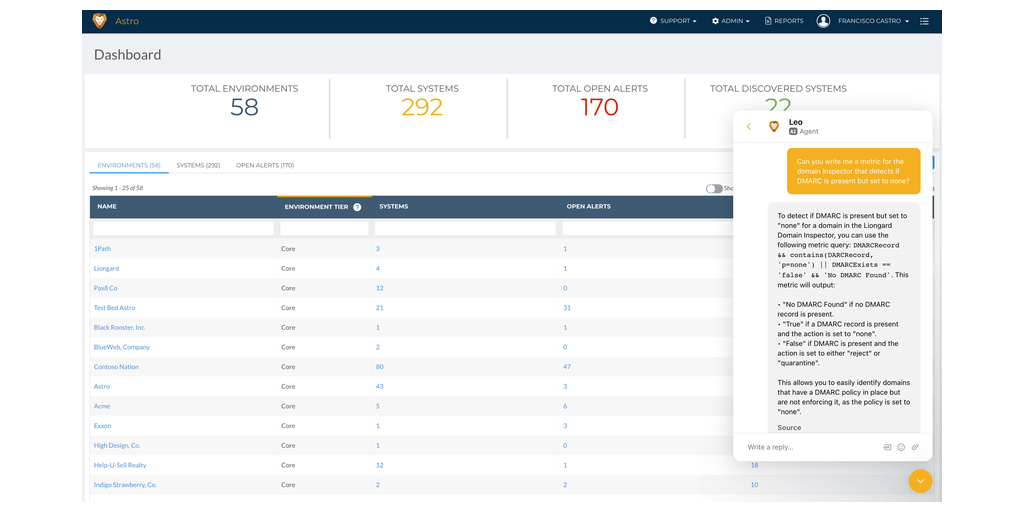This screenshot has height=512, width=1024.
Task: Expand the Support dropdown menu
Action: pos(673,21)
